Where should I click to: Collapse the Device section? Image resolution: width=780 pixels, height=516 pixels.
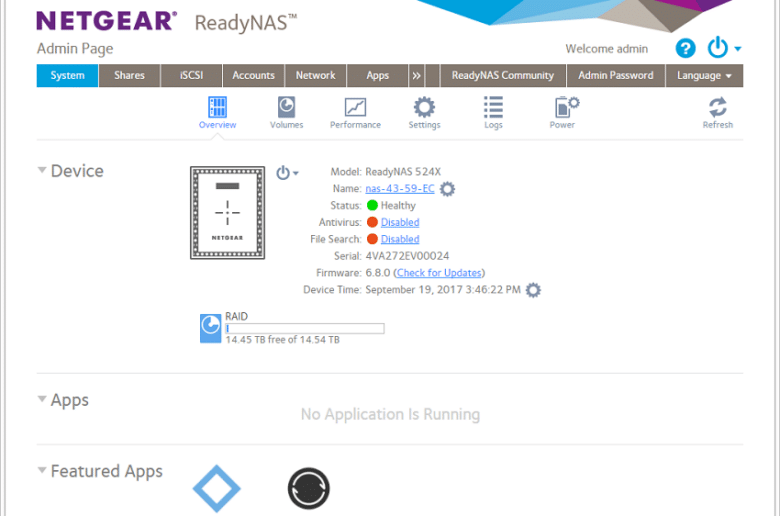coord(42,170)
